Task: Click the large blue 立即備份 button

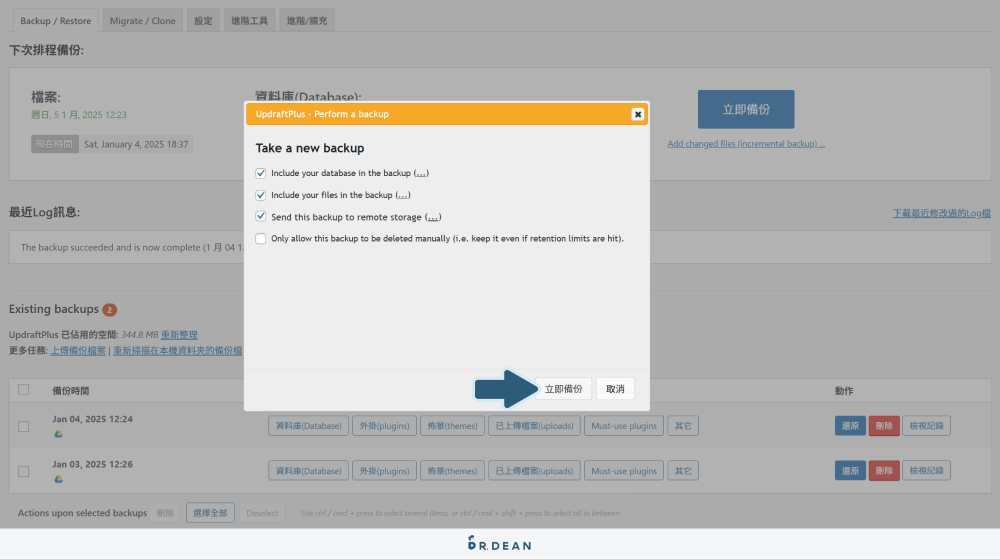Action: tap(746, 109)
